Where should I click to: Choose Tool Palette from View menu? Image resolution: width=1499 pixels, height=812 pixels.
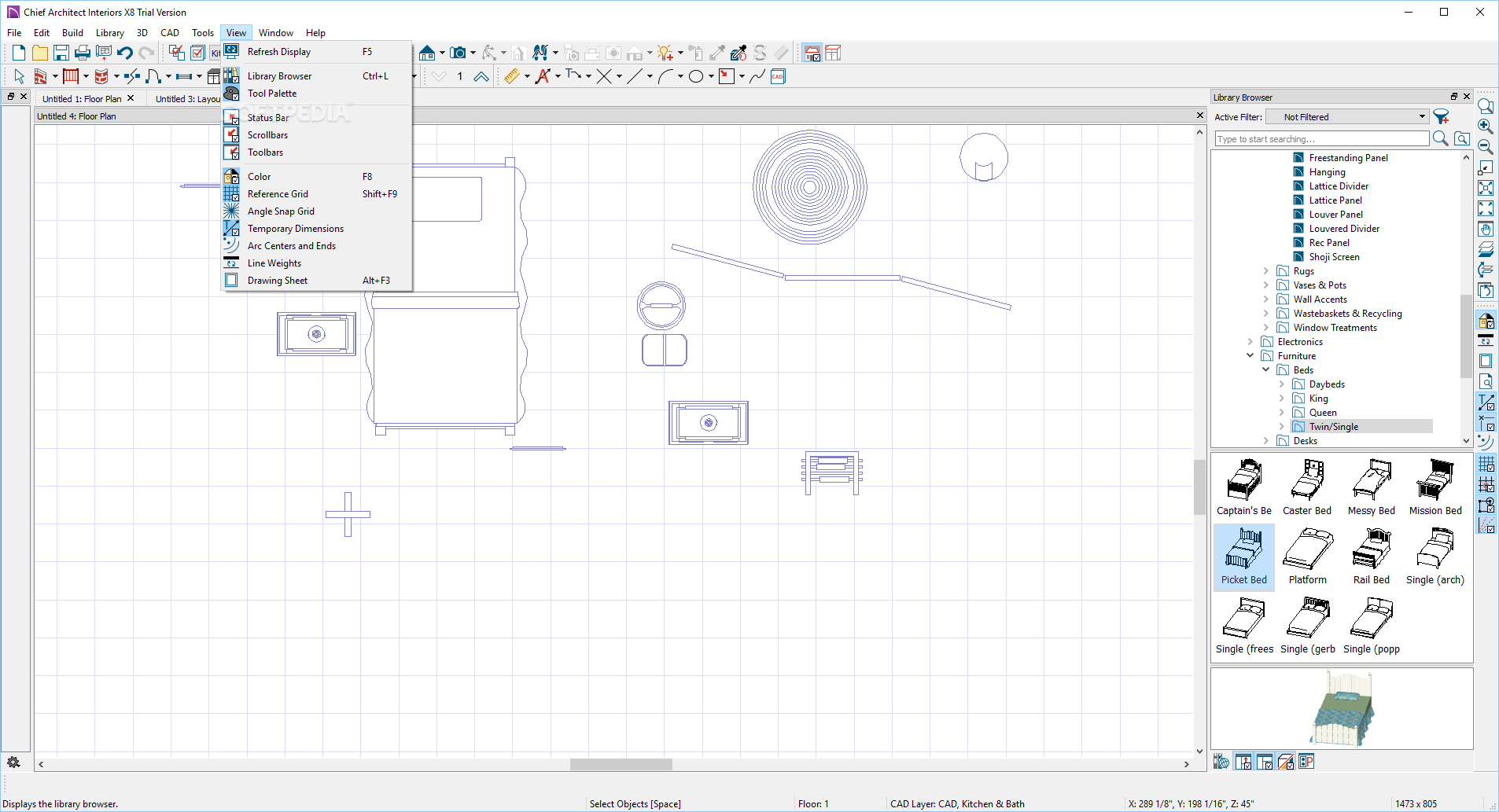tap(317, 94)
